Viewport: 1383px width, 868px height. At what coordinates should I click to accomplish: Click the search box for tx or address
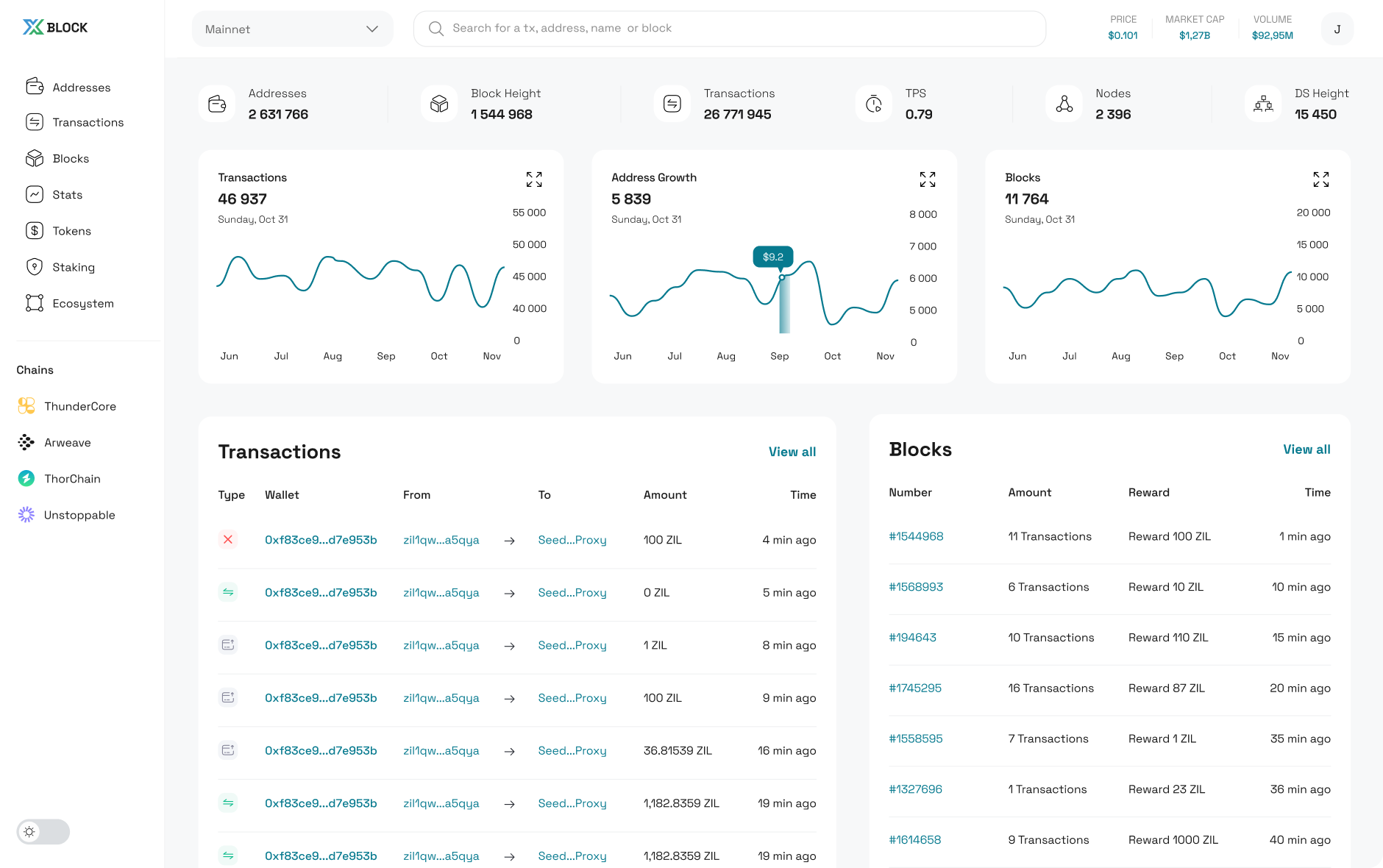(730, 29)
